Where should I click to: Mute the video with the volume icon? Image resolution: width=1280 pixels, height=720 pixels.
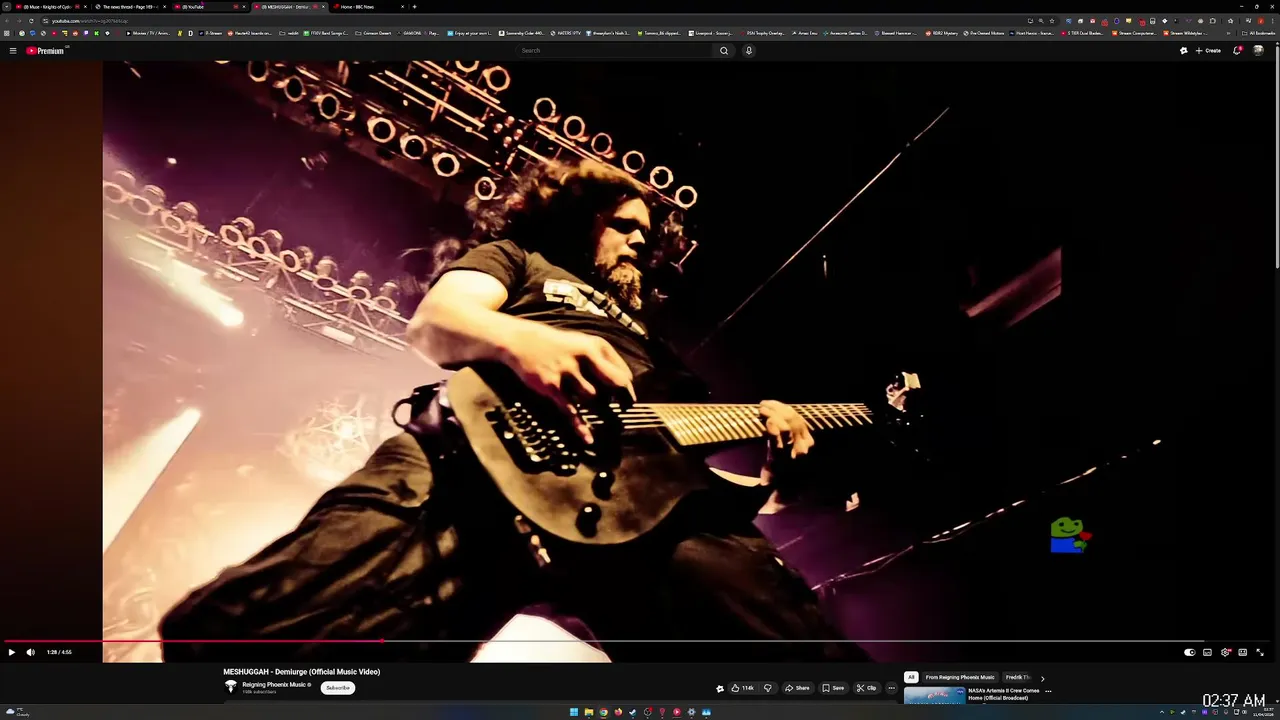30,652
